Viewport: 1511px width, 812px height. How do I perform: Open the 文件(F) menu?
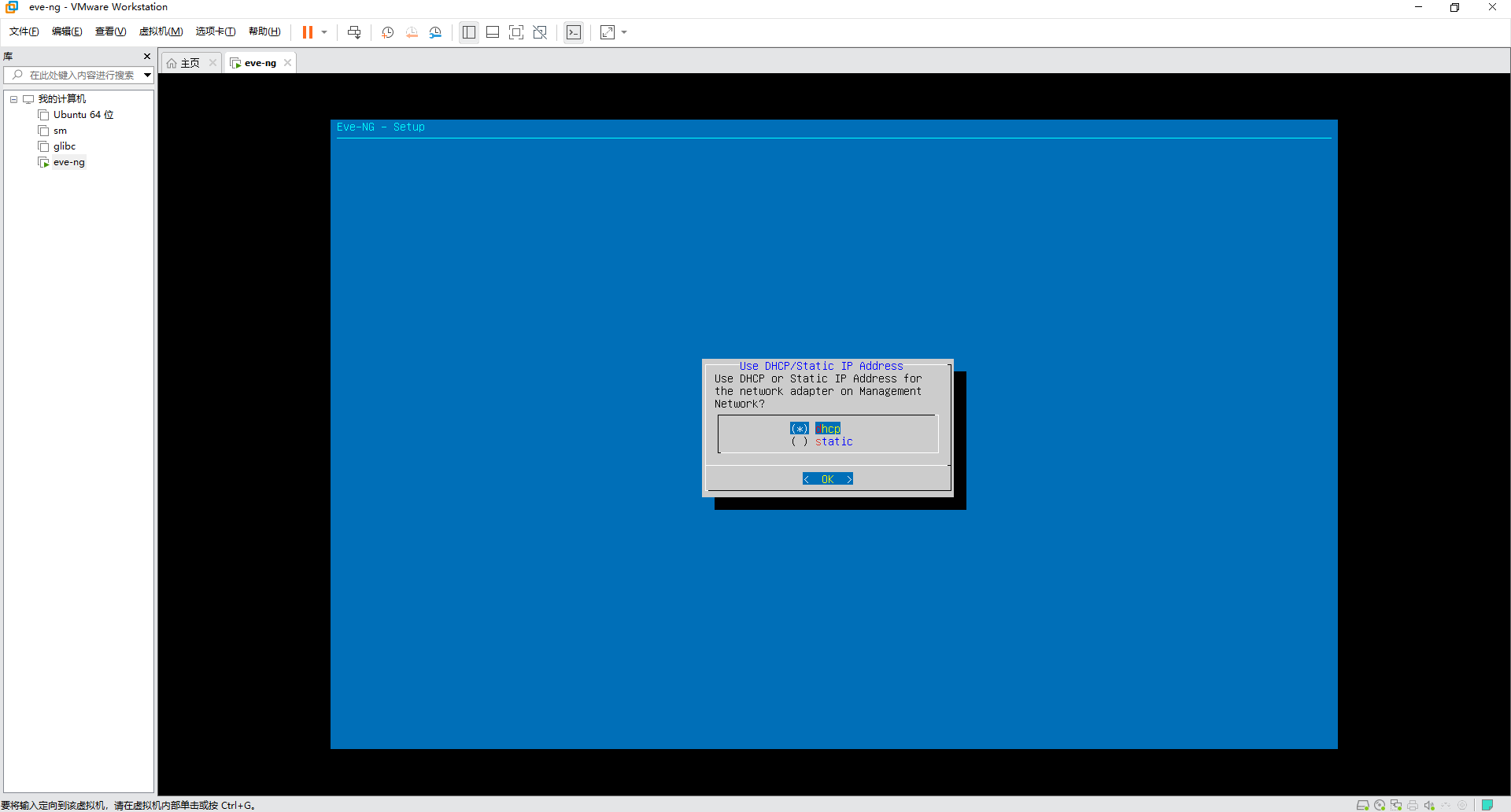(x=24, y=31)
